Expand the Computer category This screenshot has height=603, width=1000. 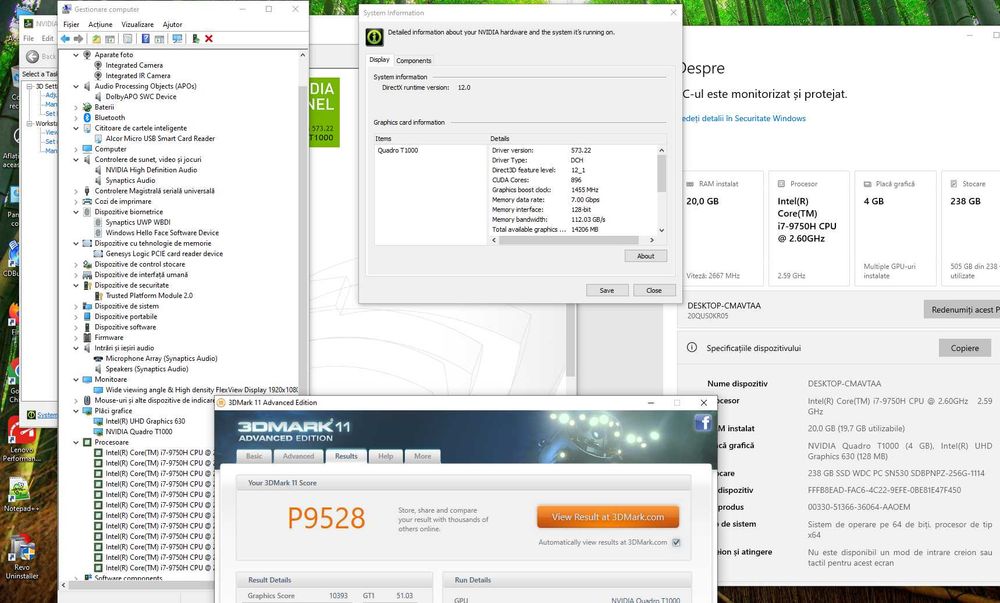pos(76,149)
